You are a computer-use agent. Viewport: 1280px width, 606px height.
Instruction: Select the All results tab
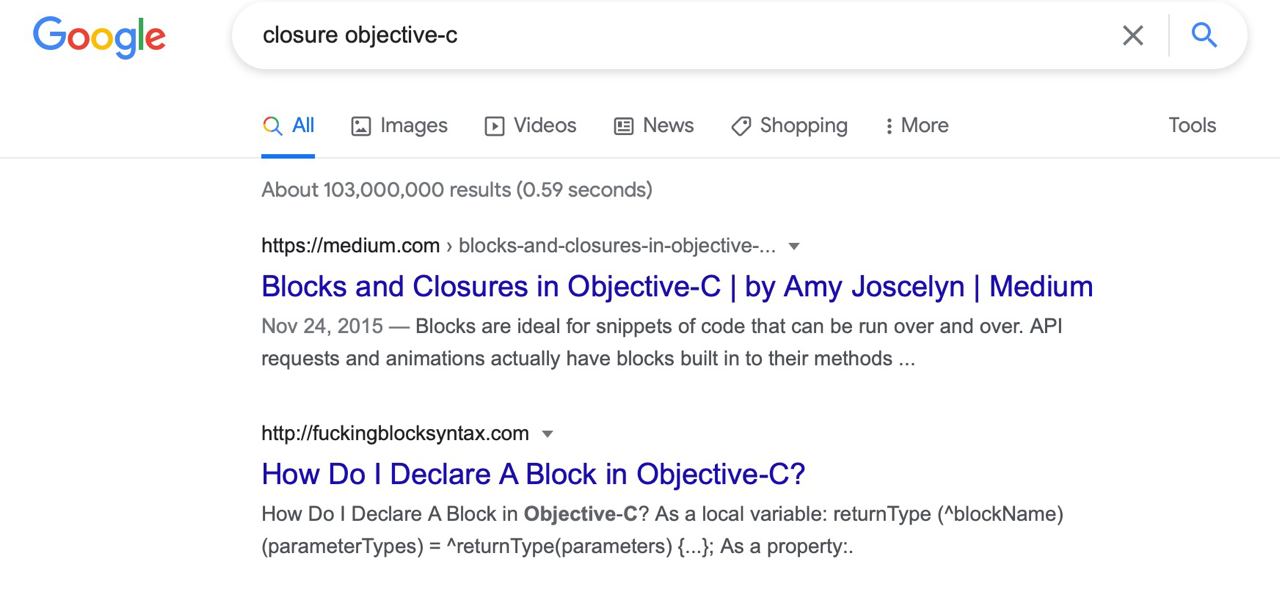point(288,126)
